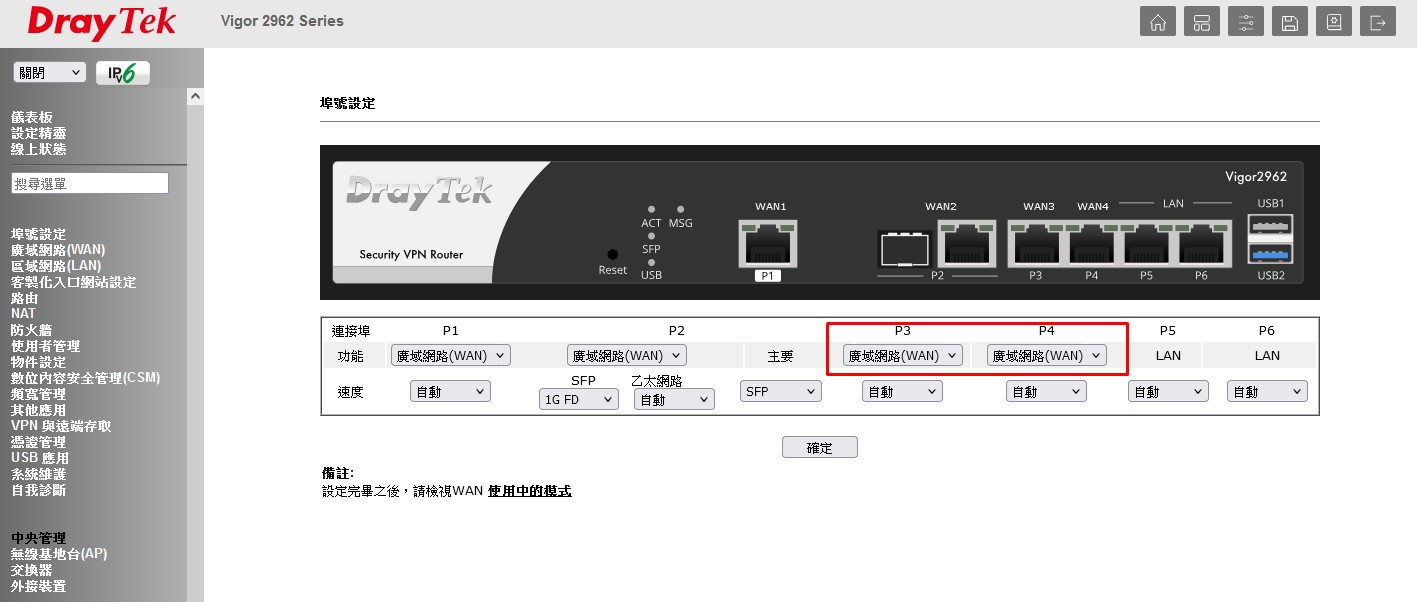Click the floppy disk save icon
Screen dimensions: 1417x602
1290,23
